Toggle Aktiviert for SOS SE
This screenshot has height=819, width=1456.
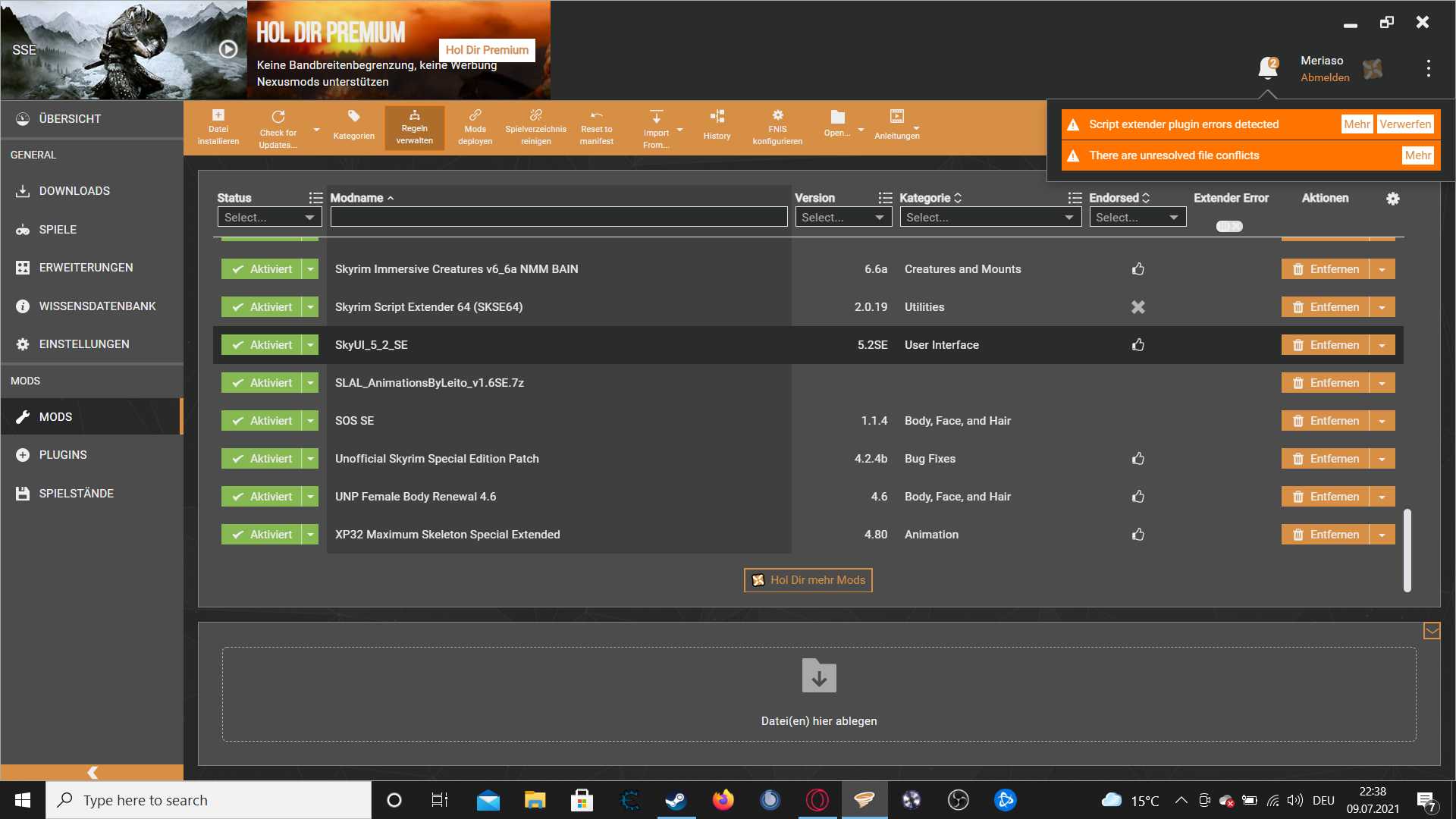262,421
